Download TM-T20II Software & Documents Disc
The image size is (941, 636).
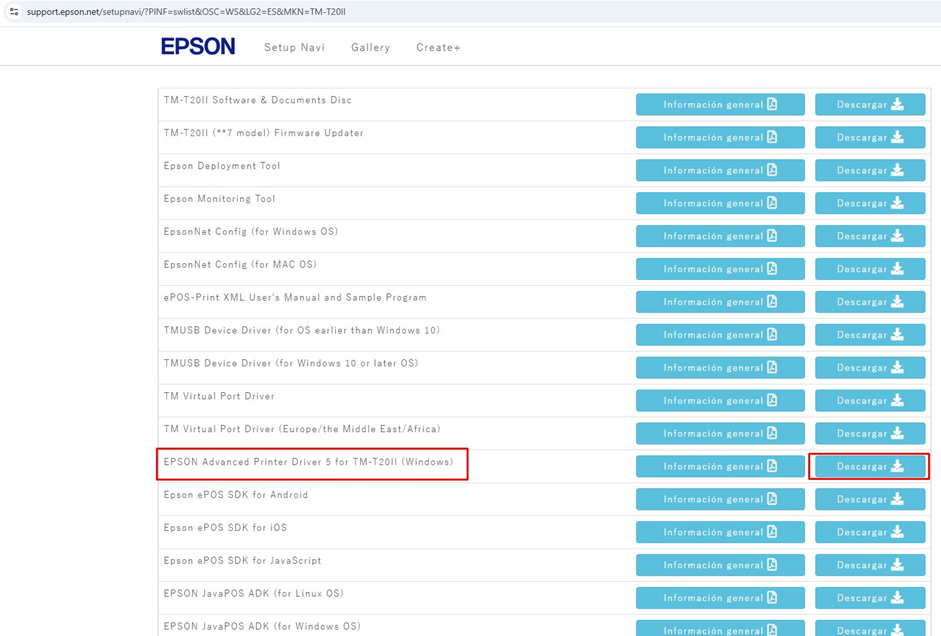[x=869, y=104]
